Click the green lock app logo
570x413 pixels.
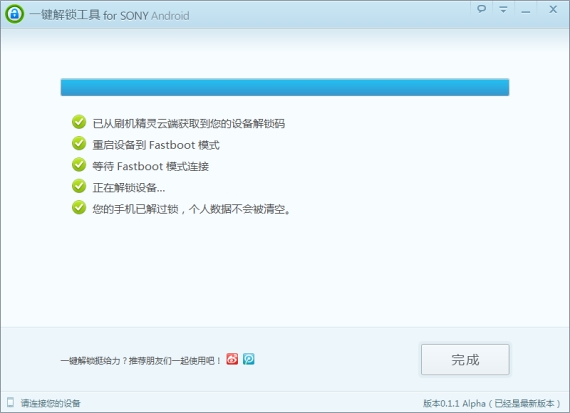[x=14, y=14]
